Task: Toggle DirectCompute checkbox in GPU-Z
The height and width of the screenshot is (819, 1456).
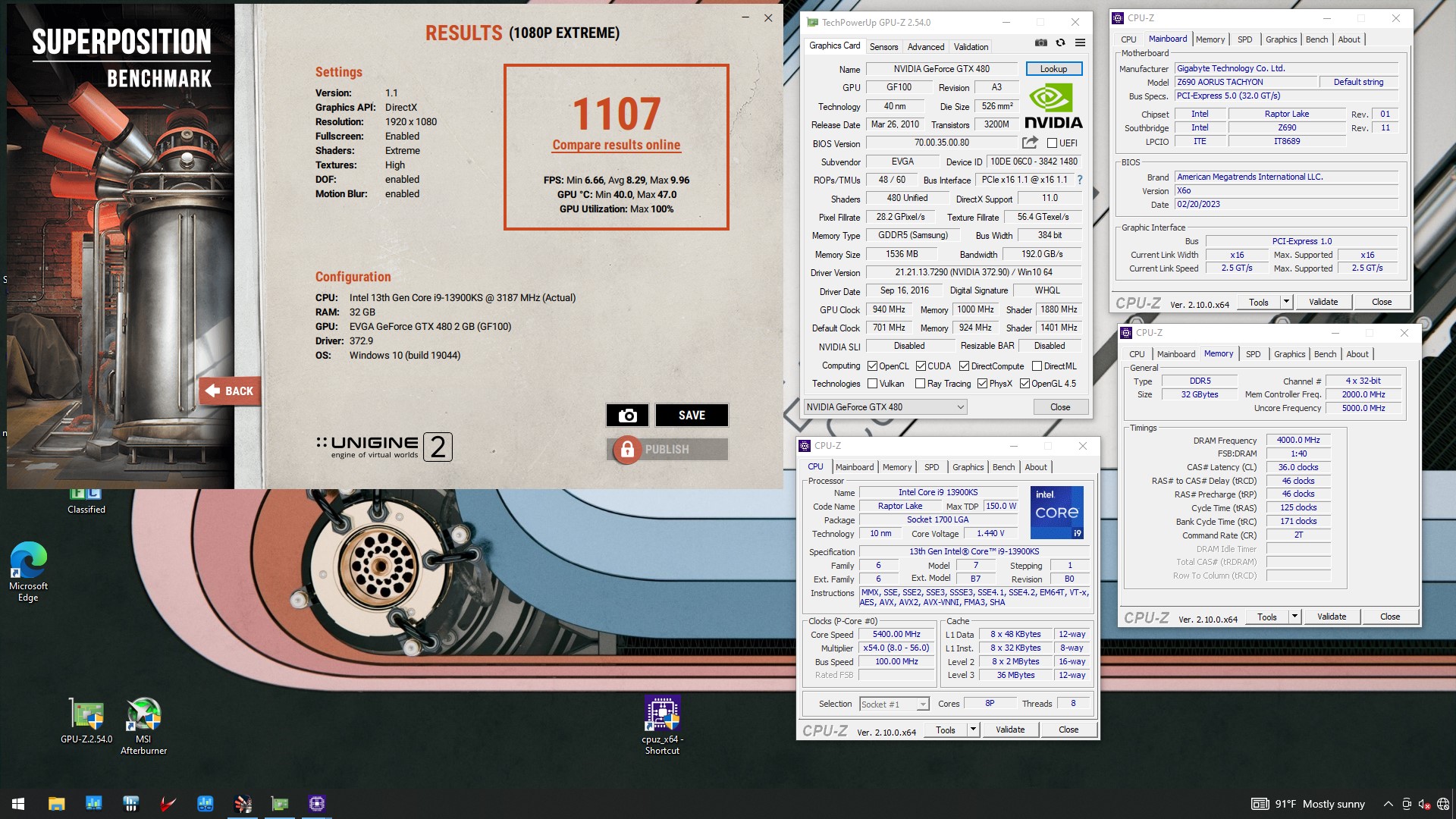Action: [x=964, y=366]
